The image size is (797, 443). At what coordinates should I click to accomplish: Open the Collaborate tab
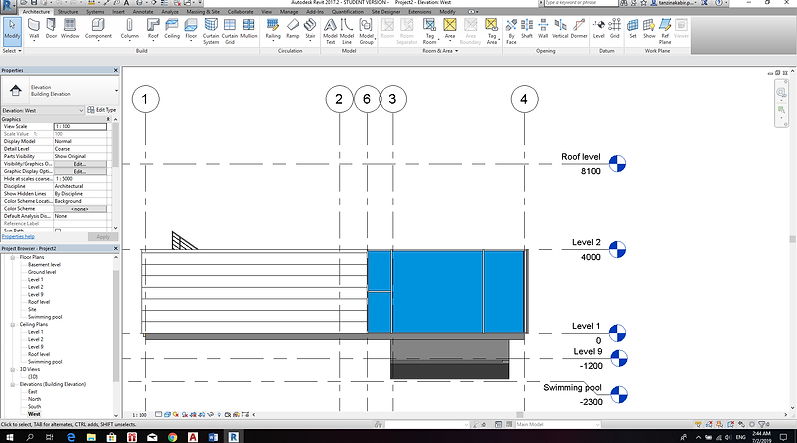(240, 11)
